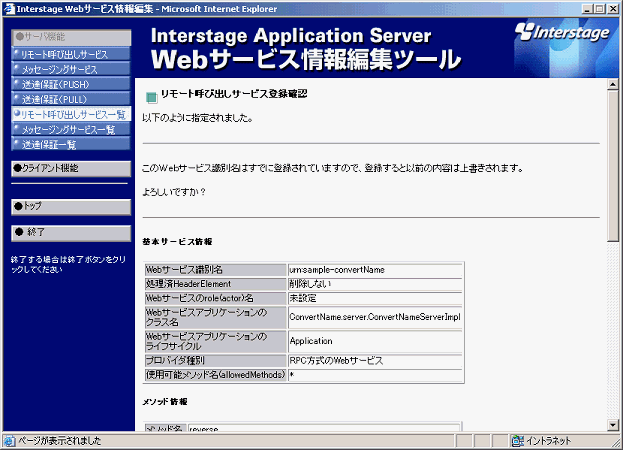Viewport: 623px width, 450px height.
Task: Click the リモート呼び出しサービス登録確認 title
Action: [x=234, y=94]
